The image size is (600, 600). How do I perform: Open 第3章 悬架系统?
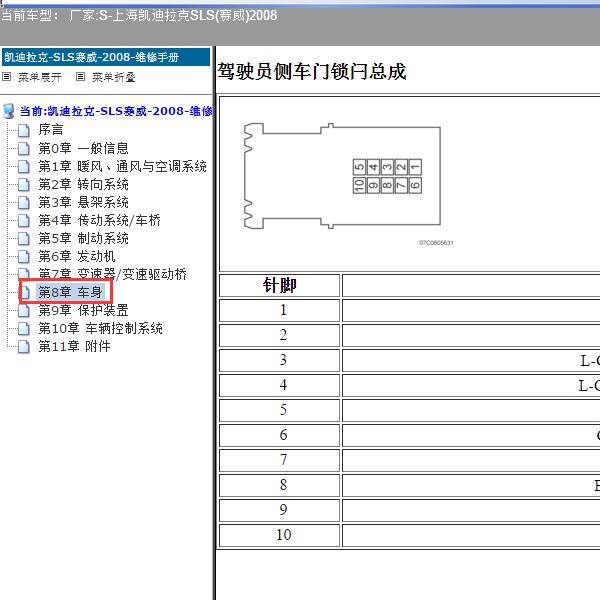point(83,202)
